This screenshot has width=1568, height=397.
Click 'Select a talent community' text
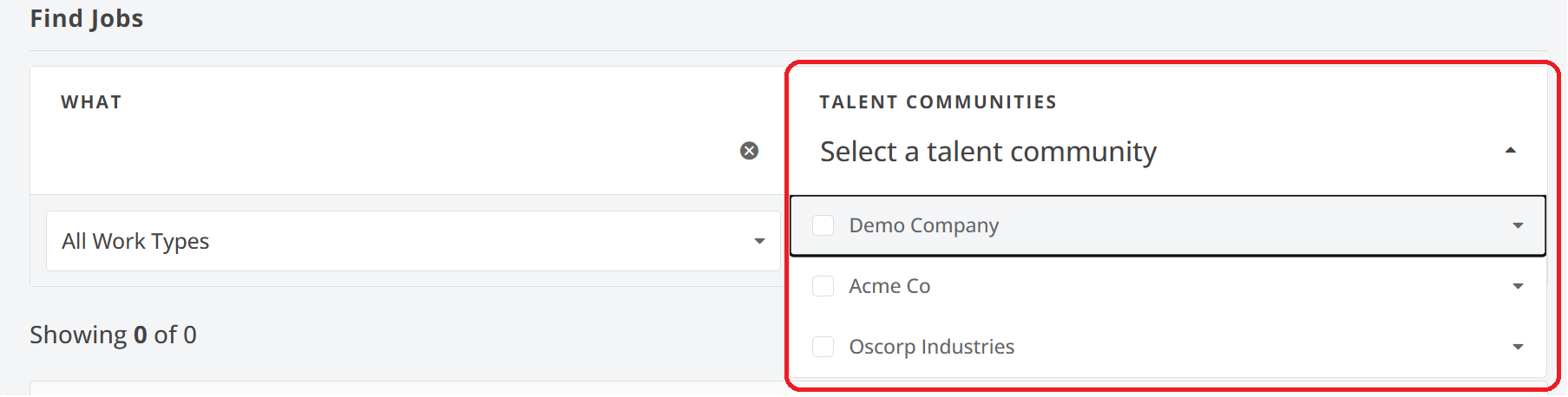click(987, 152)
